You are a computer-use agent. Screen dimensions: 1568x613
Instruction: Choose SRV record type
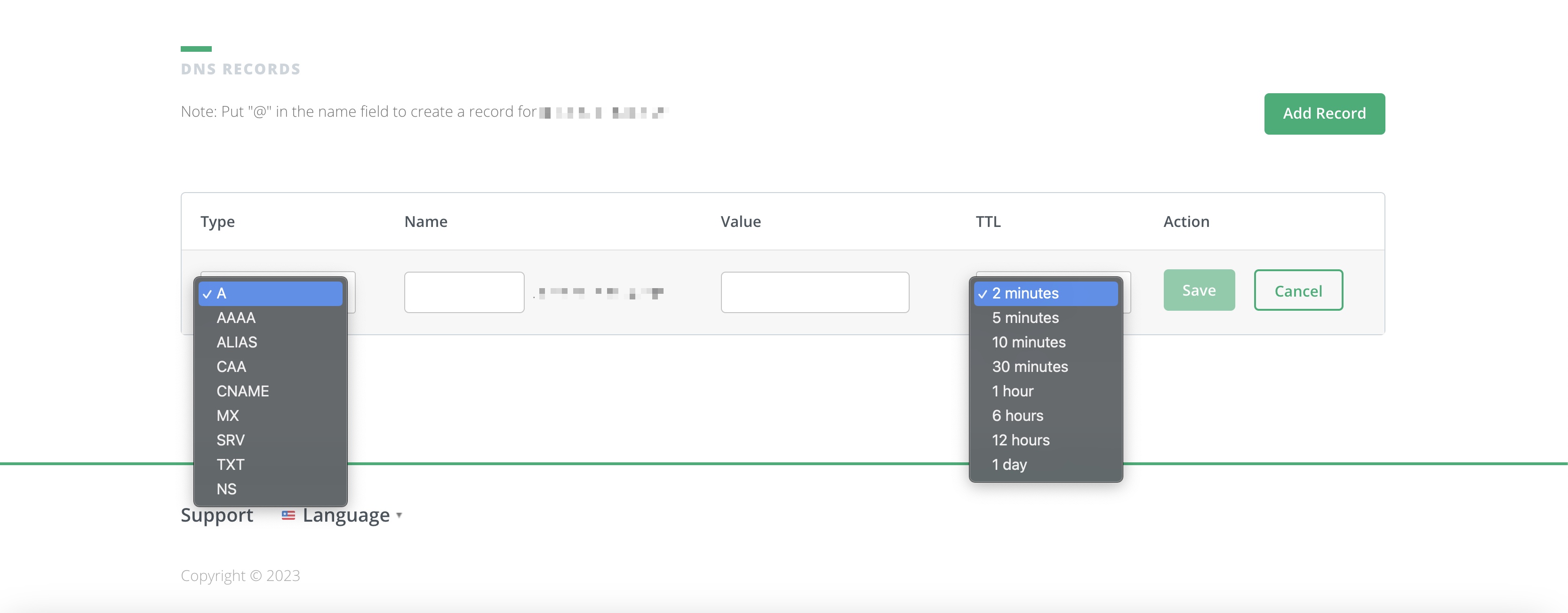tap(270, 440)
